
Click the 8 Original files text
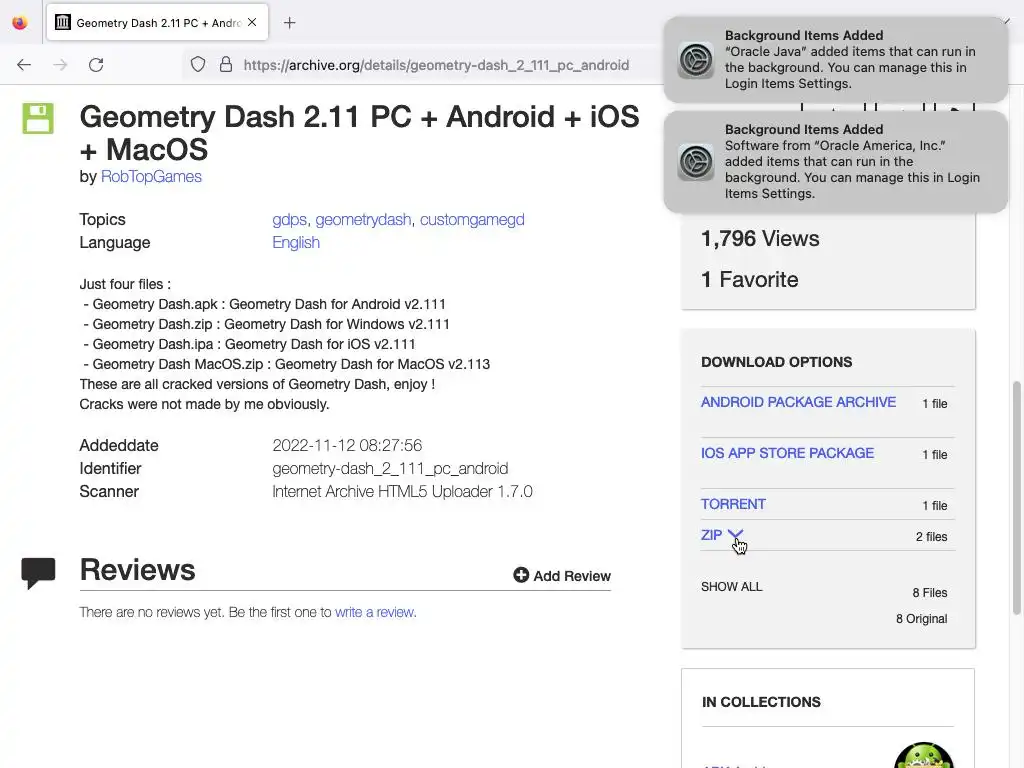921,618
